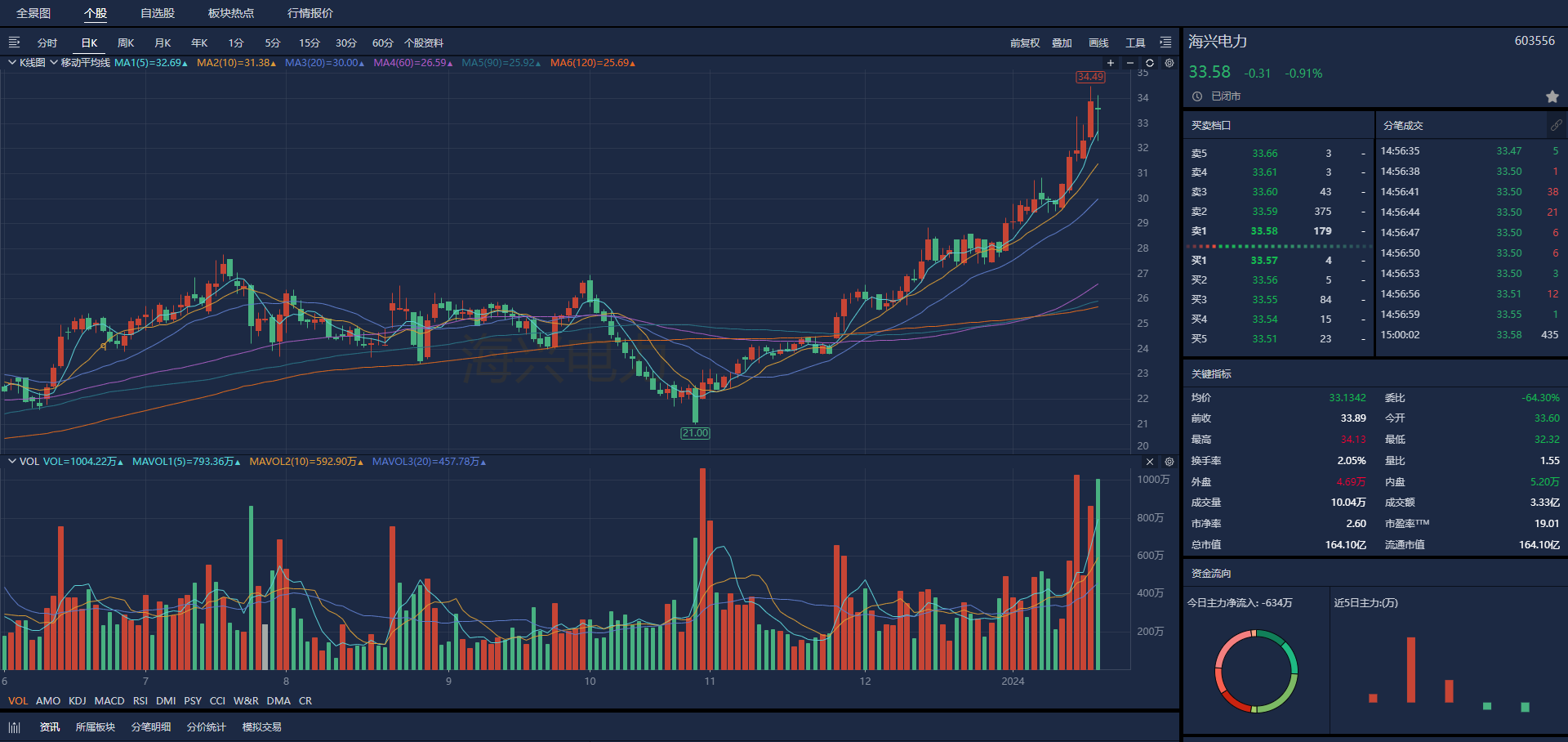Click the refresh/reset icon above the price chart
This screenshot has width=1568, height=742.
pos(1150,63)
